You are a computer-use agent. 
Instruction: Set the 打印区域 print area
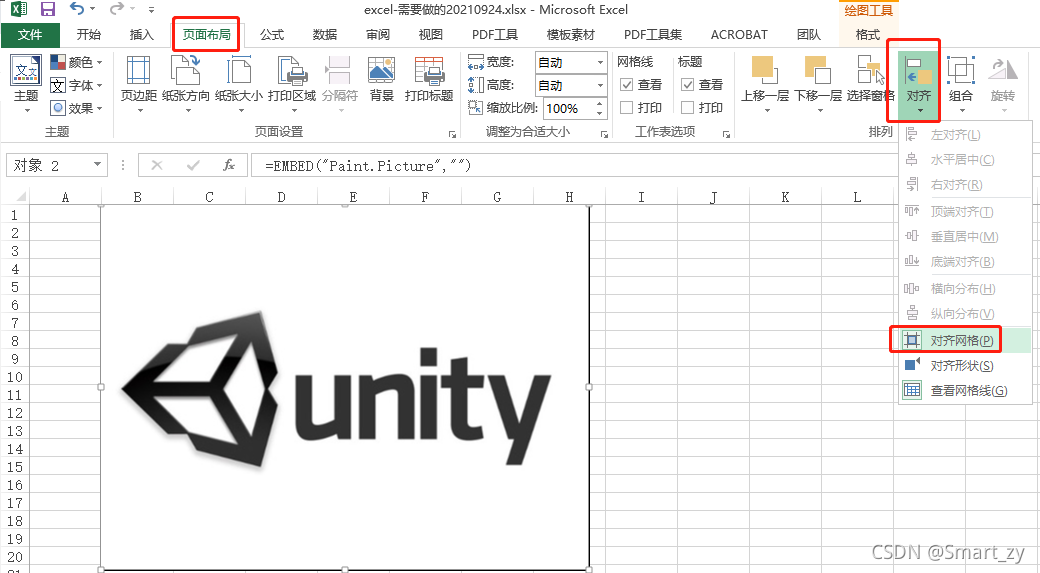pos(292,84)
